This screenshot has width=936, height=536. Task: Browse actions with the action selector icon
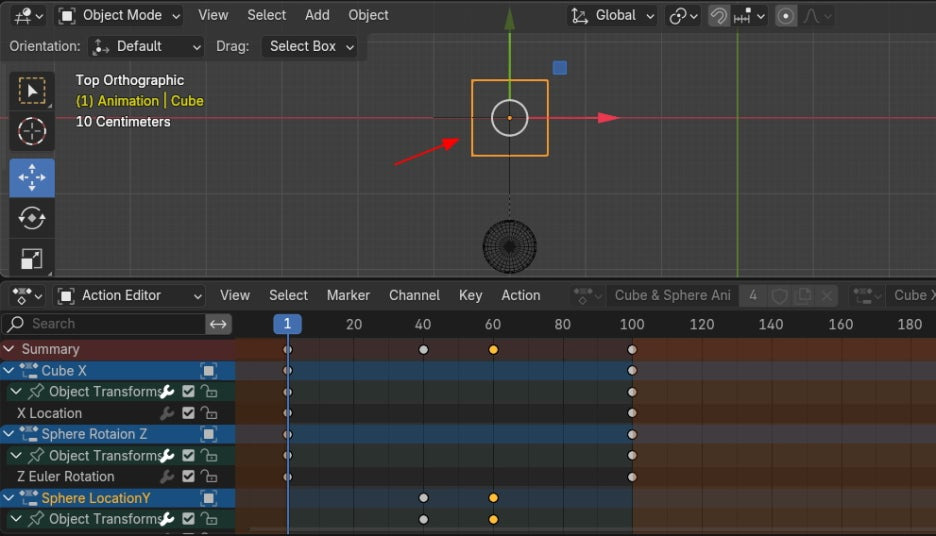point(587,295)
